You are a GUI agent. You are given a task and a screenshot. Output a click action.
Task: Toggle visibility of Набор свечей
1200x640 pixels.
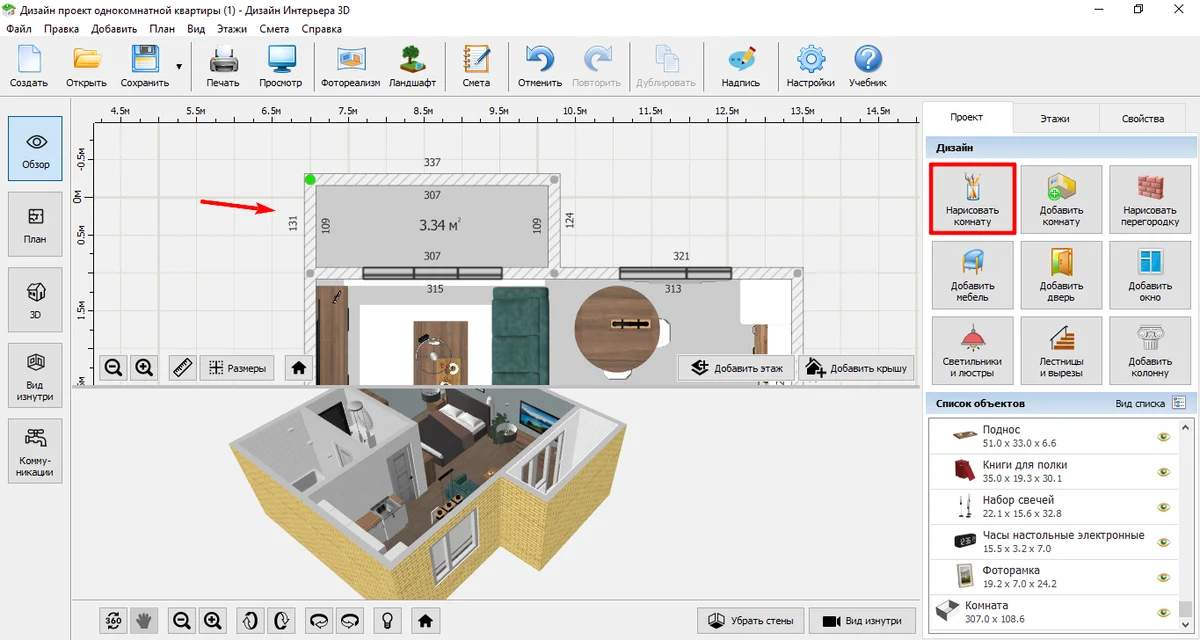pos(1163,507)
